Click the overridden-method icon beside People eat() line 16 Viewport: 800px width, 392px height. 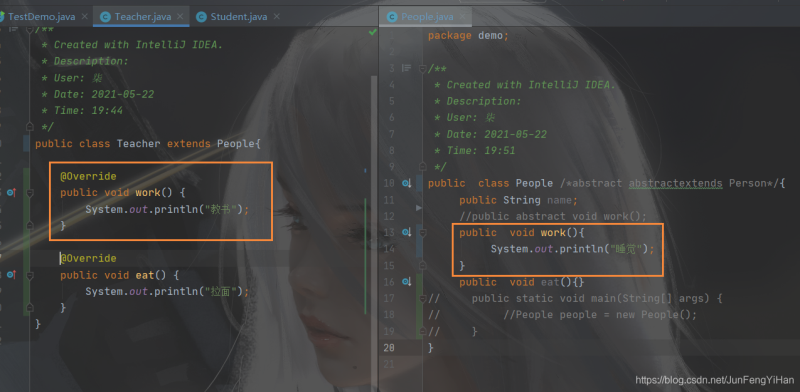click(407, 282)
